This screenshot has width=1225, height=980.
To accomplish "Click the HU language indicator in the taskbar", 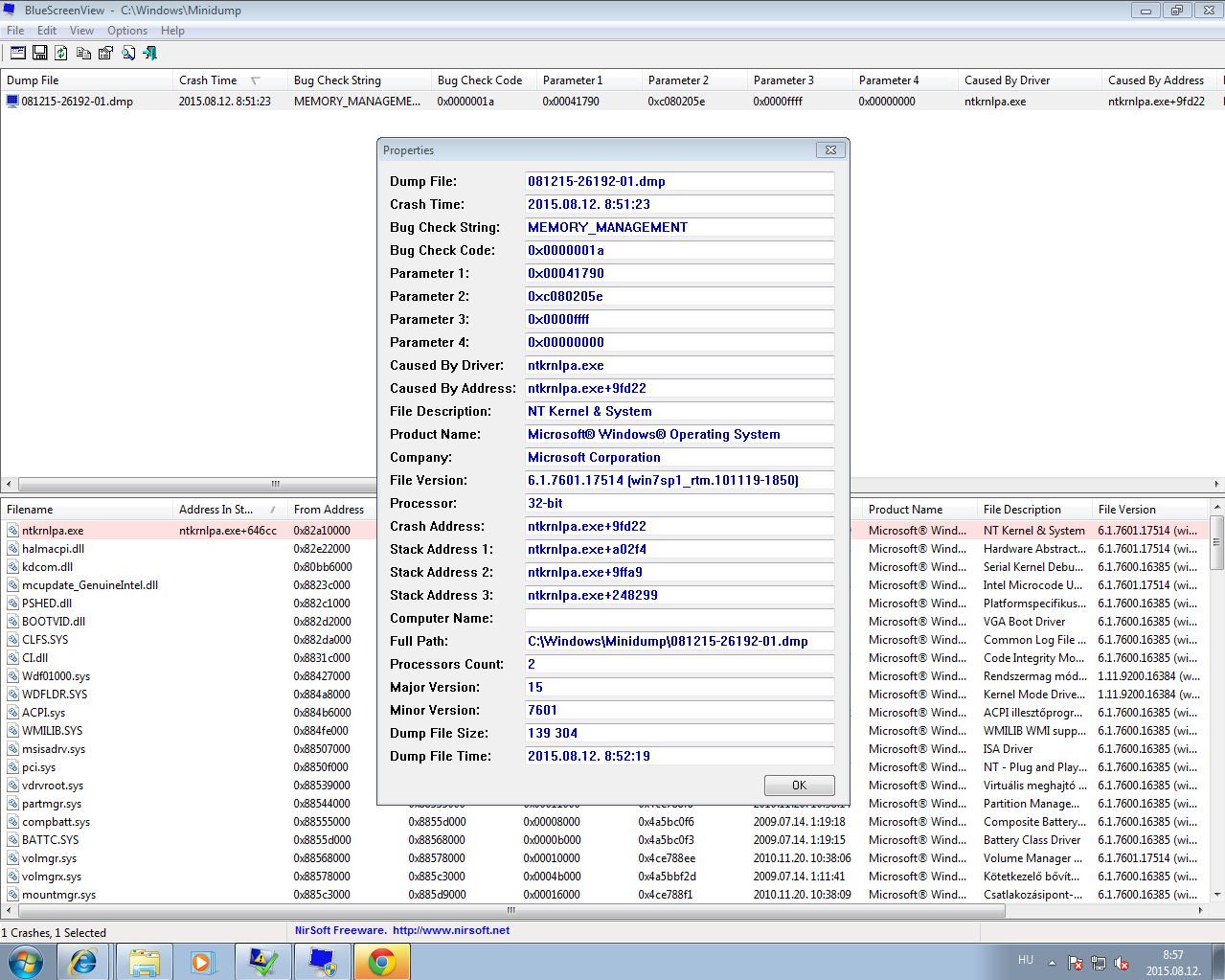I will pyautogui.click(x=1026, y=959).
